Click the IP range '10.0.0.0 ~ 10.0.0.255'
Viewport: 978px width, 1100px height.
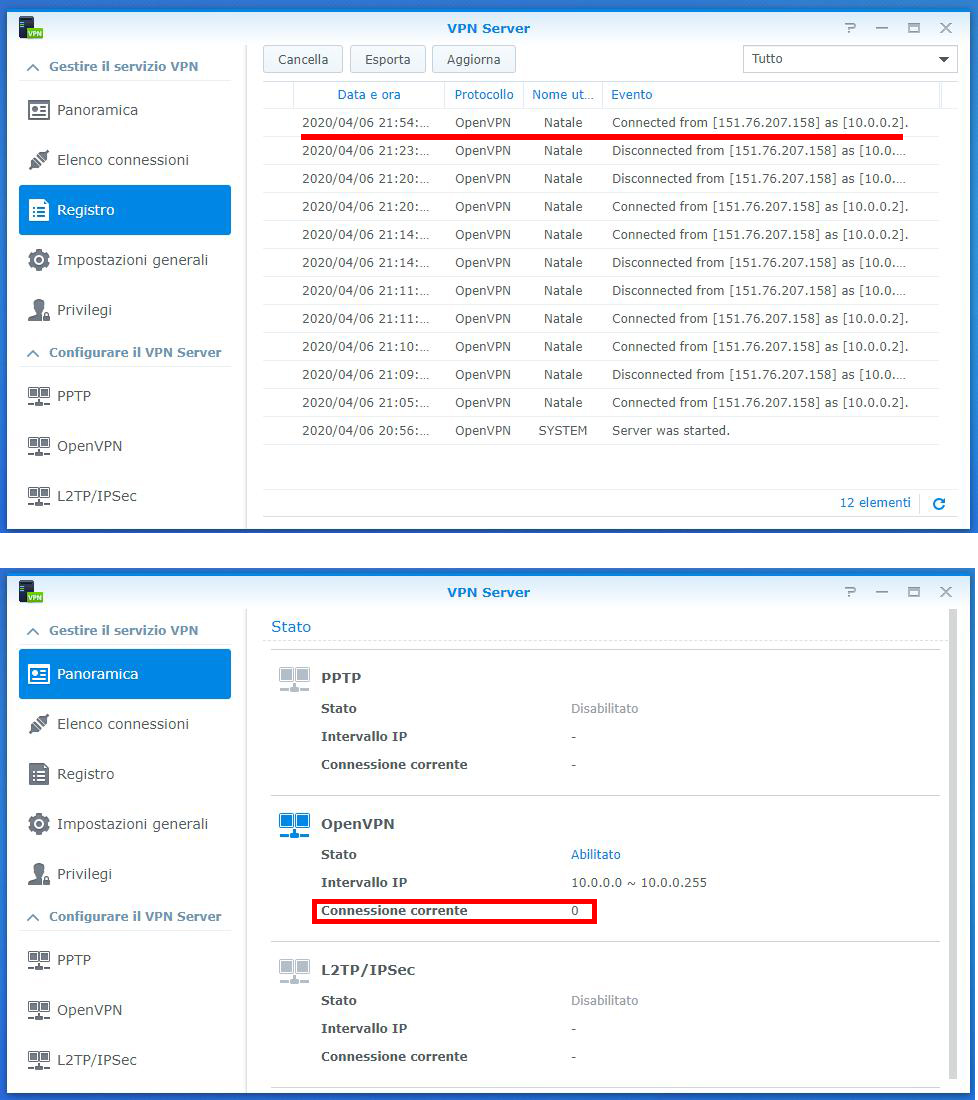(x=638, y=883)
